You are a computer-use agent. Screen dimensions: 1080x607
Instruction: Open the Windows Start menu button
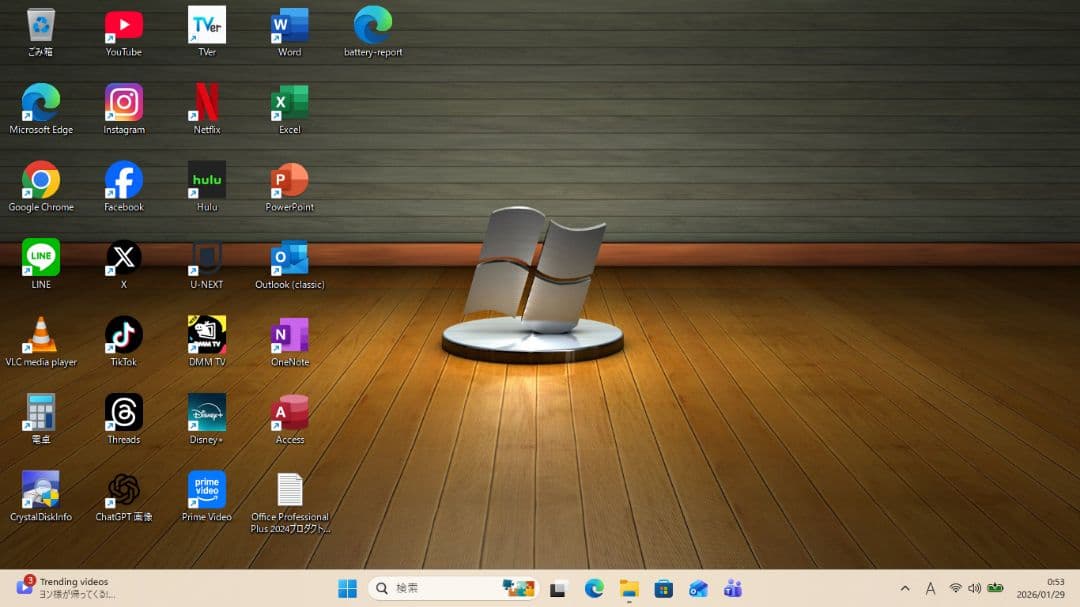pyautogui.click(x=347, y=589)
